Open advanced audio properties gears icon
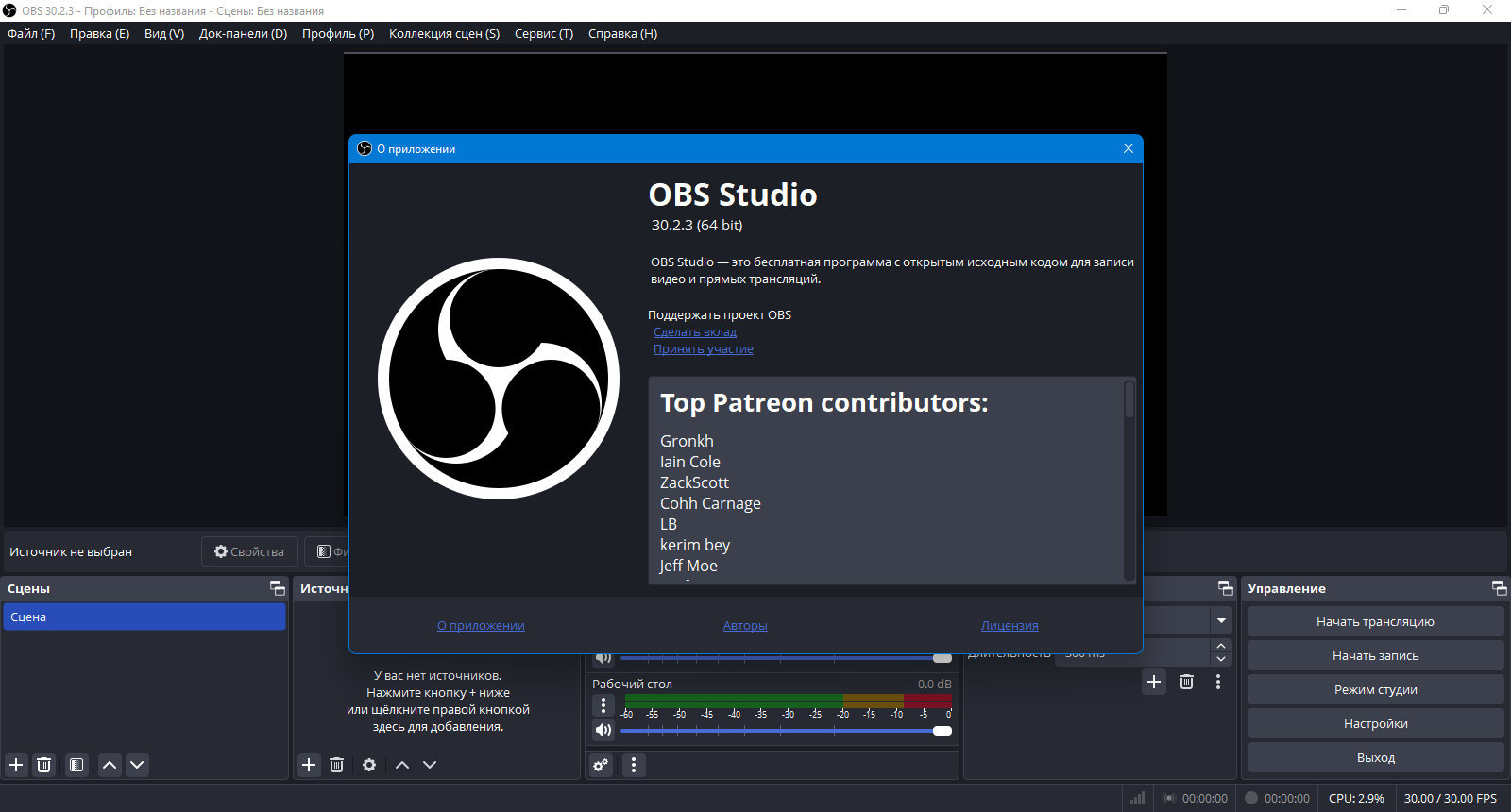 [x=601, y=765]
